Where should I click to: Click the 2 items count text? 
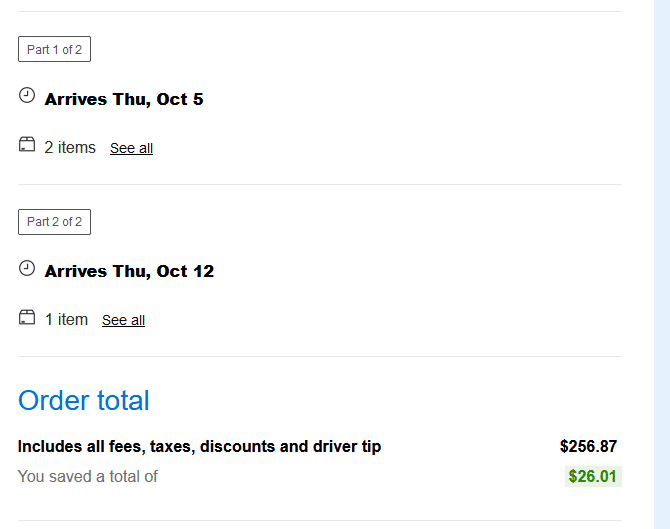70,147
